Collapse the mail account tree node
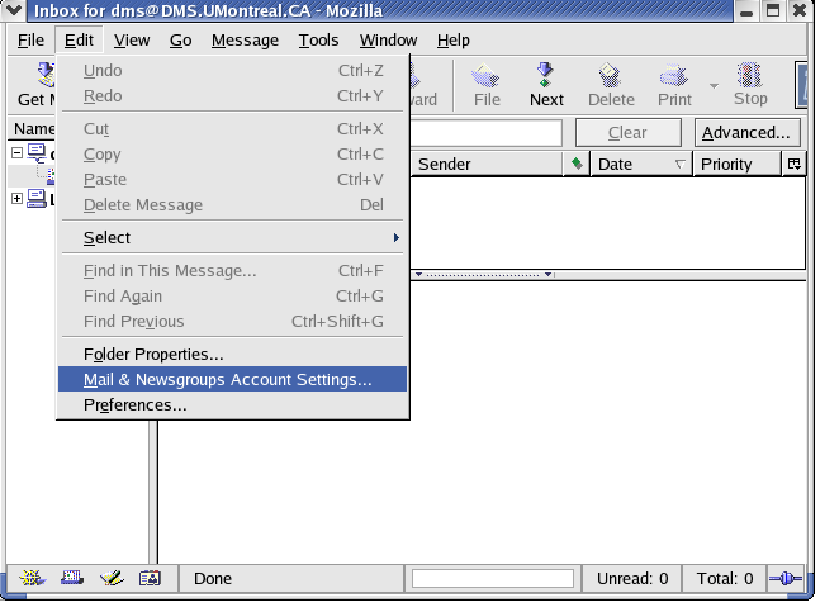 coord(17,153)
